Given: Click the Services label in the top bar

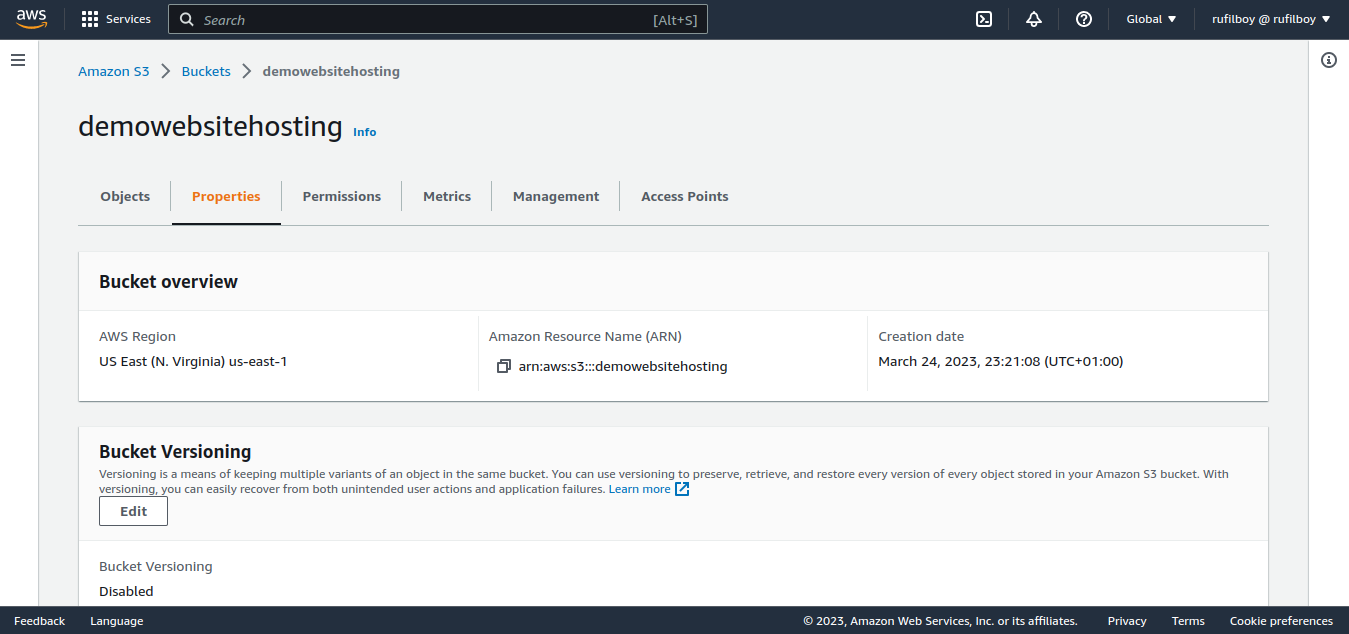Looking at the screenshot, I should [128, 19].
